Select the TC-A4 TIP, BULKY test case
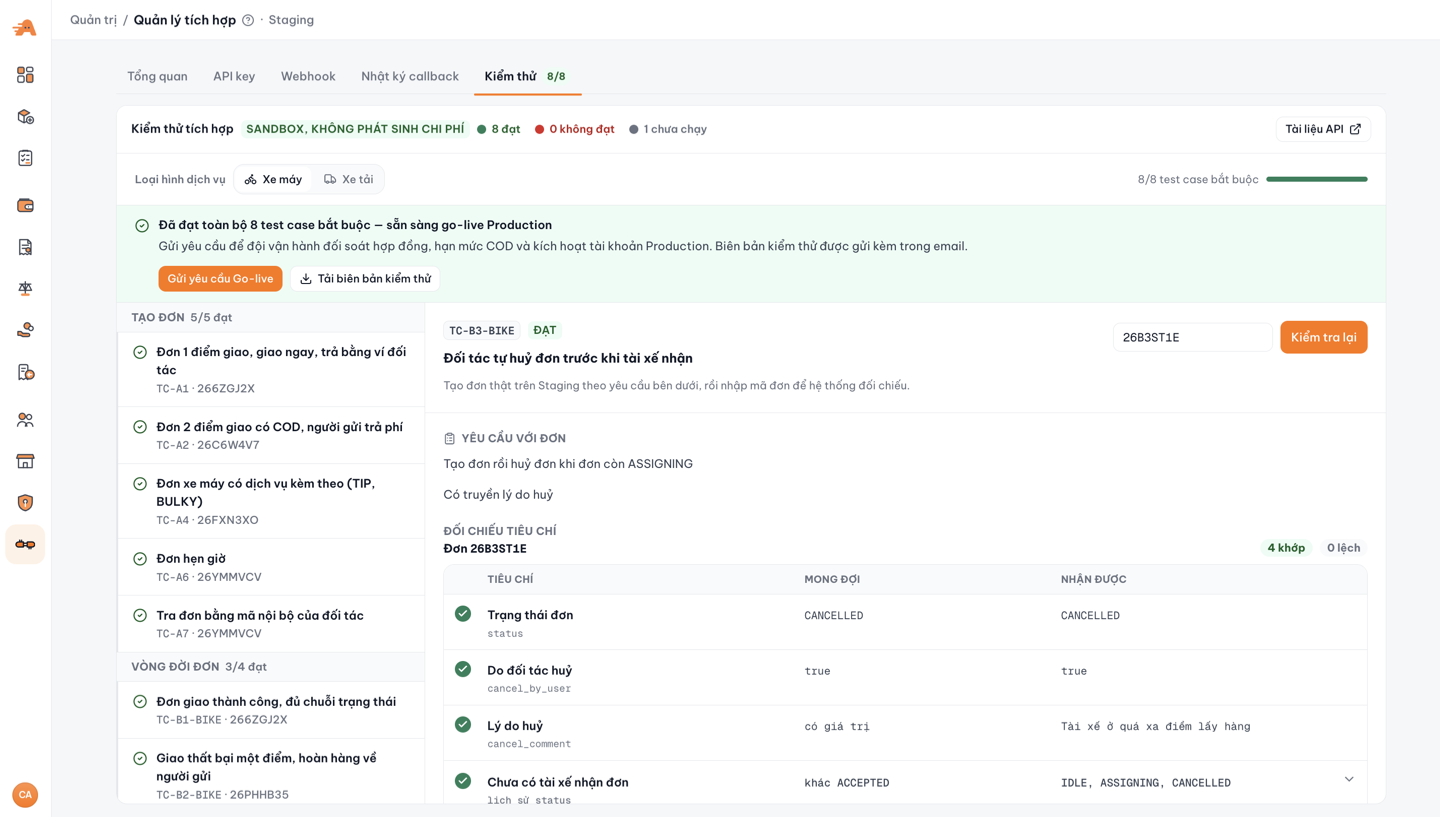 tap(271, 501)
